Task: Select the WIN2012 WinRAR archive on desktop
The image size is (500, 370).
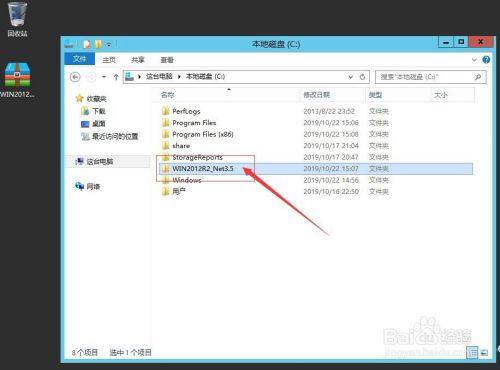Action: (17, 80)
